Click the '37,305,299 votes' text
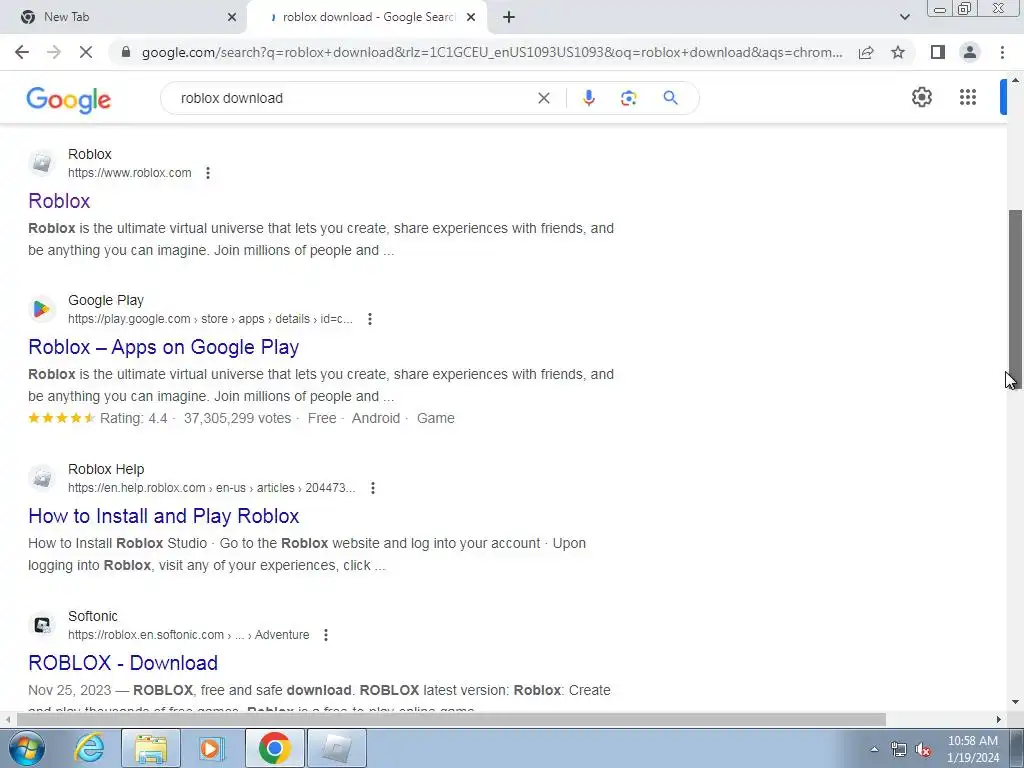Screen dimensions: 1024x768 tap(238, 418)
